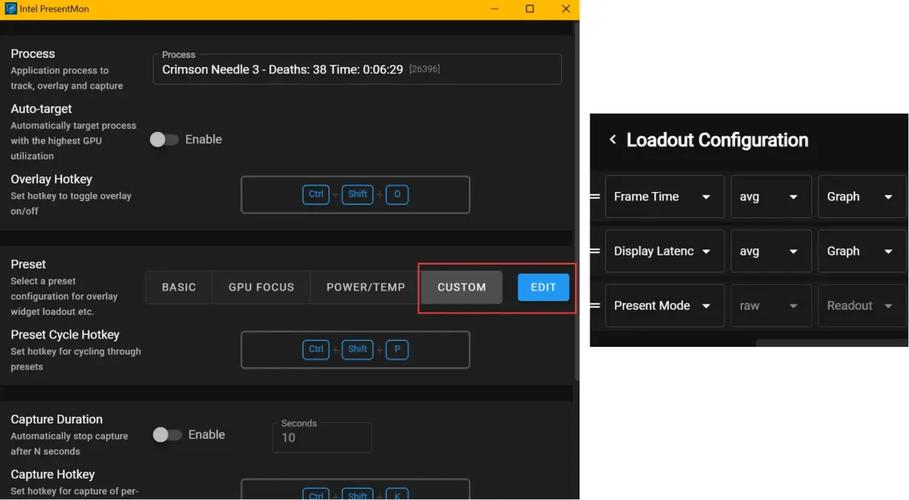Change Graph display type for Display Latency
The image size is (909, 500).
(x=860, y=251)
